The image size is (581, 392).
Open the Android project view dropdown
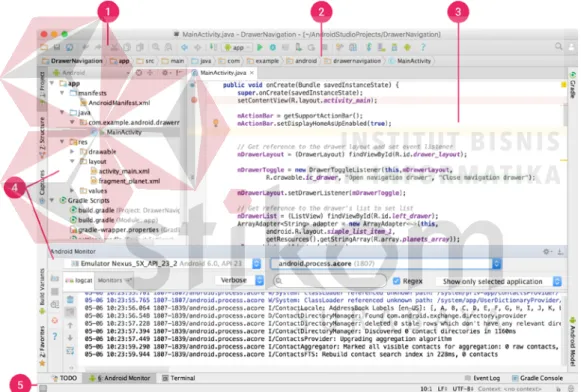coord(92,73)
